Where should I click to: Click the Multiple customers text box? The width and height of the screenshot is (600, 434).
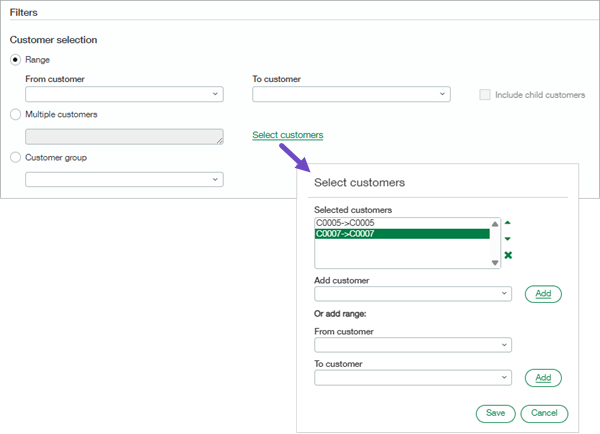click(123, 137)
